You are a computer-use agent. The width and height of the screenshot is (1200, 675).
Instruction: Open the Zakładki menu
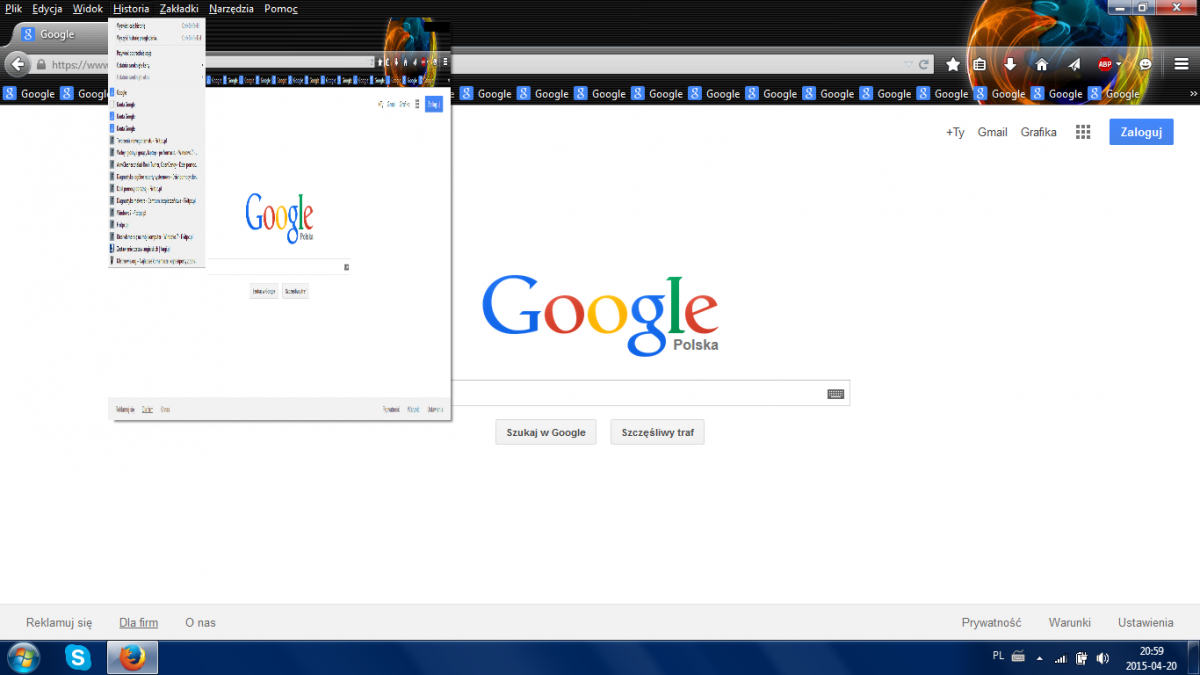click(x=179, y=8)
